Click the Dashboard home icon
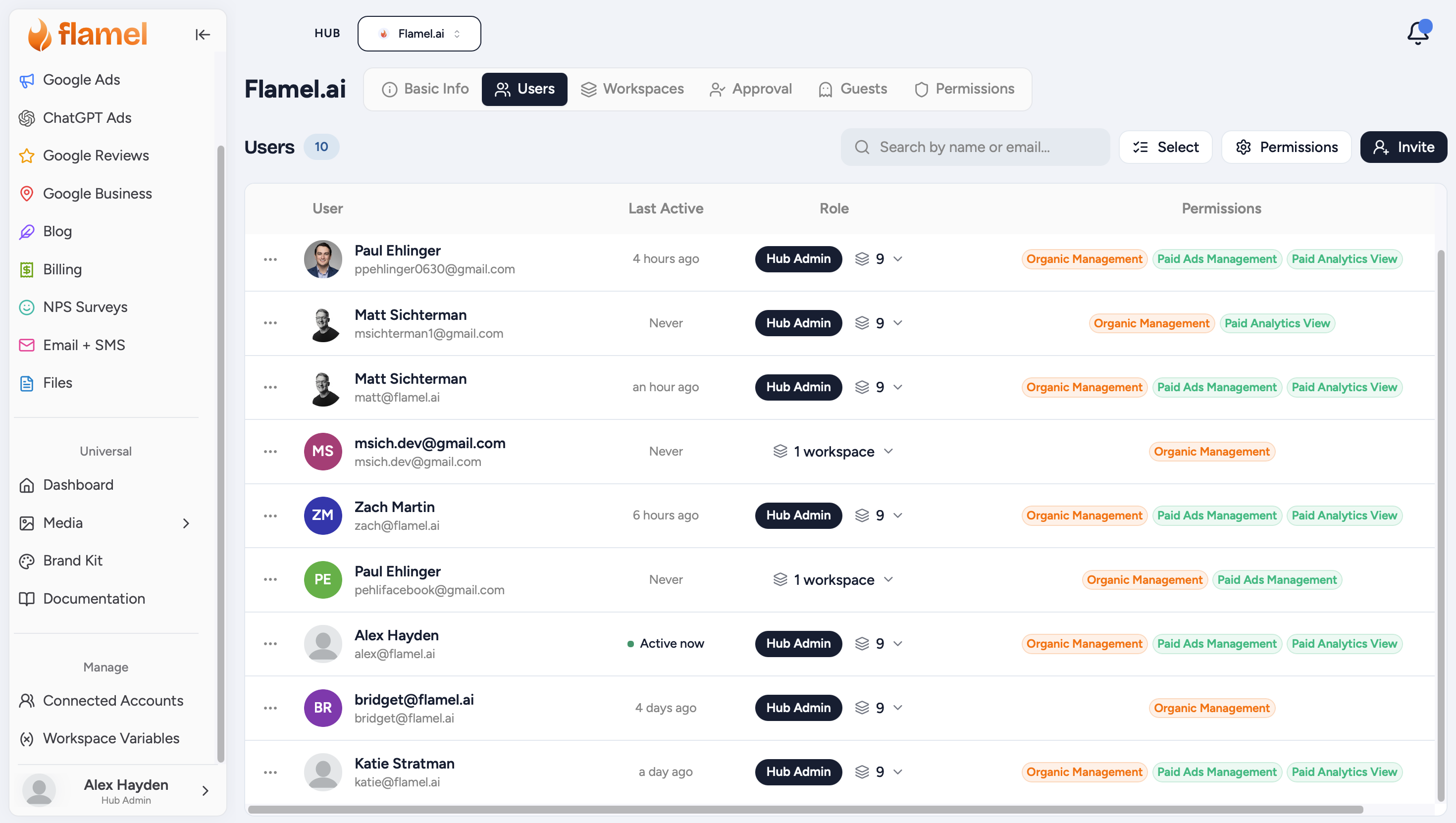1456x823 pixels. [x=27, y=486]
